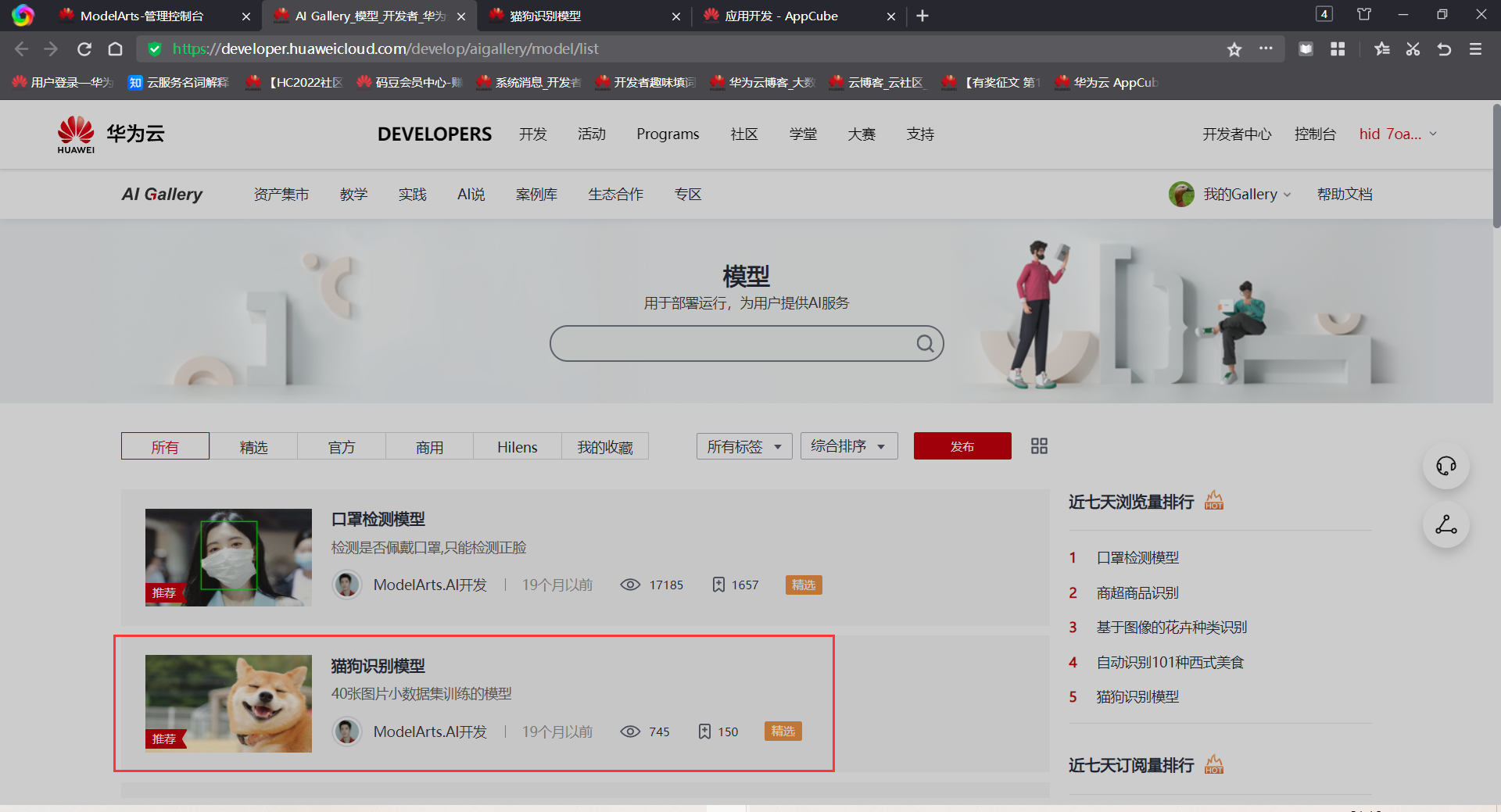Select the 精选 filter tab
The height and width of the screenshot is (812, 1501).
click(253, 446)
